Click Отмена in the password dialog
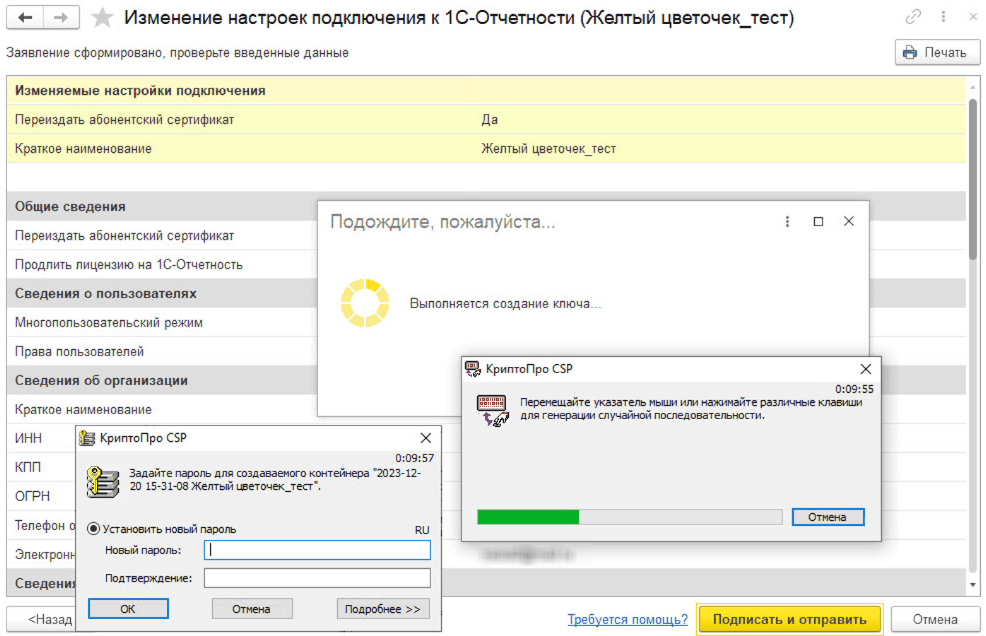 pyautogui.click(x=252, y=609)
